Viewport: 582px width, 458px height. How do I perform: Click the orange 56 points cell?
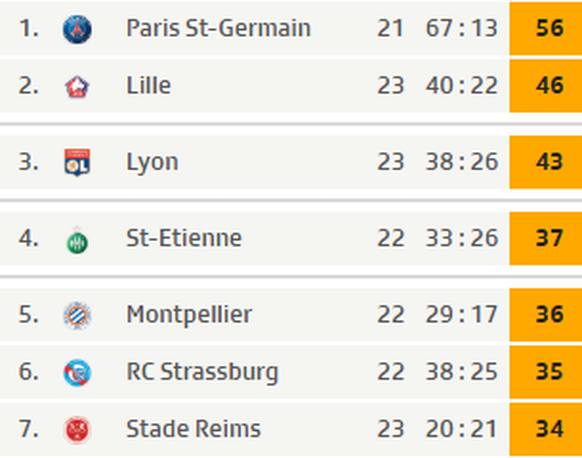point(546,28)
